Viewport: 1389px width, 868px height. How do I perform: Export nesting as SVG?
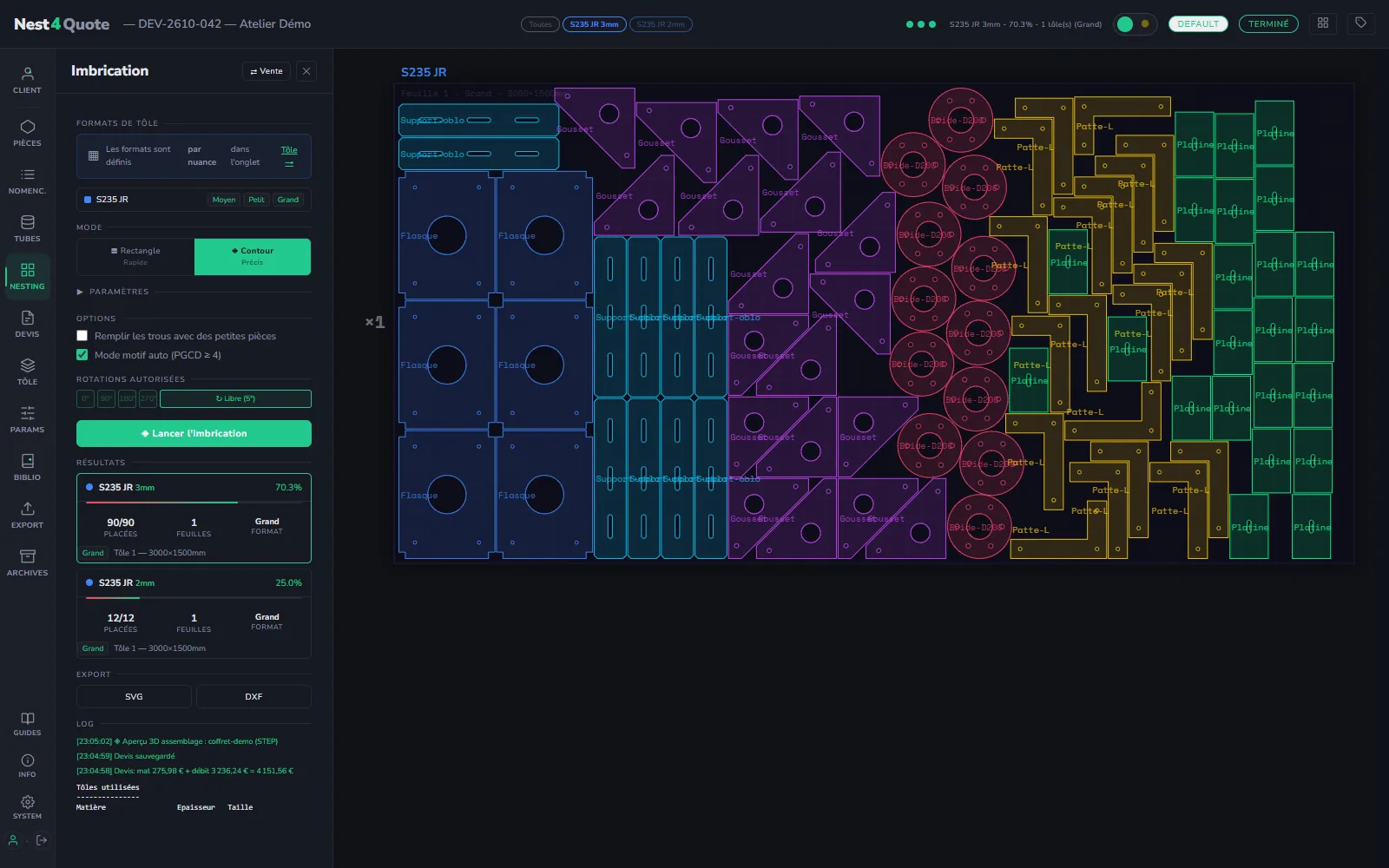point(134,697)
